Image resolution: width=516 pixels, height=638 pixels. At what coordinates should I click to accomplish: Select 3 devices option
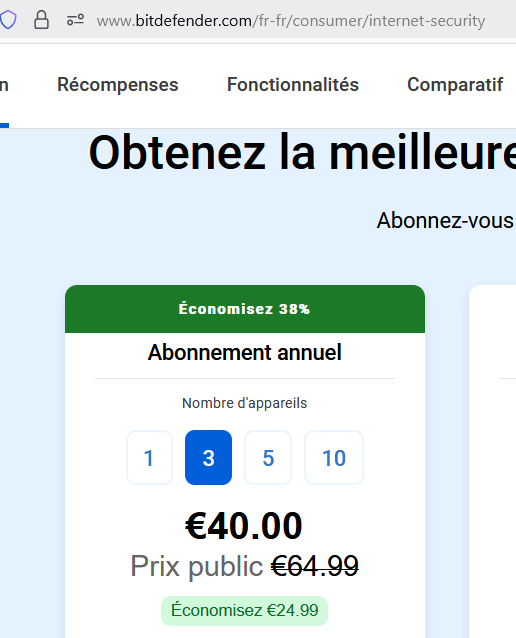[x=208, y=457]
